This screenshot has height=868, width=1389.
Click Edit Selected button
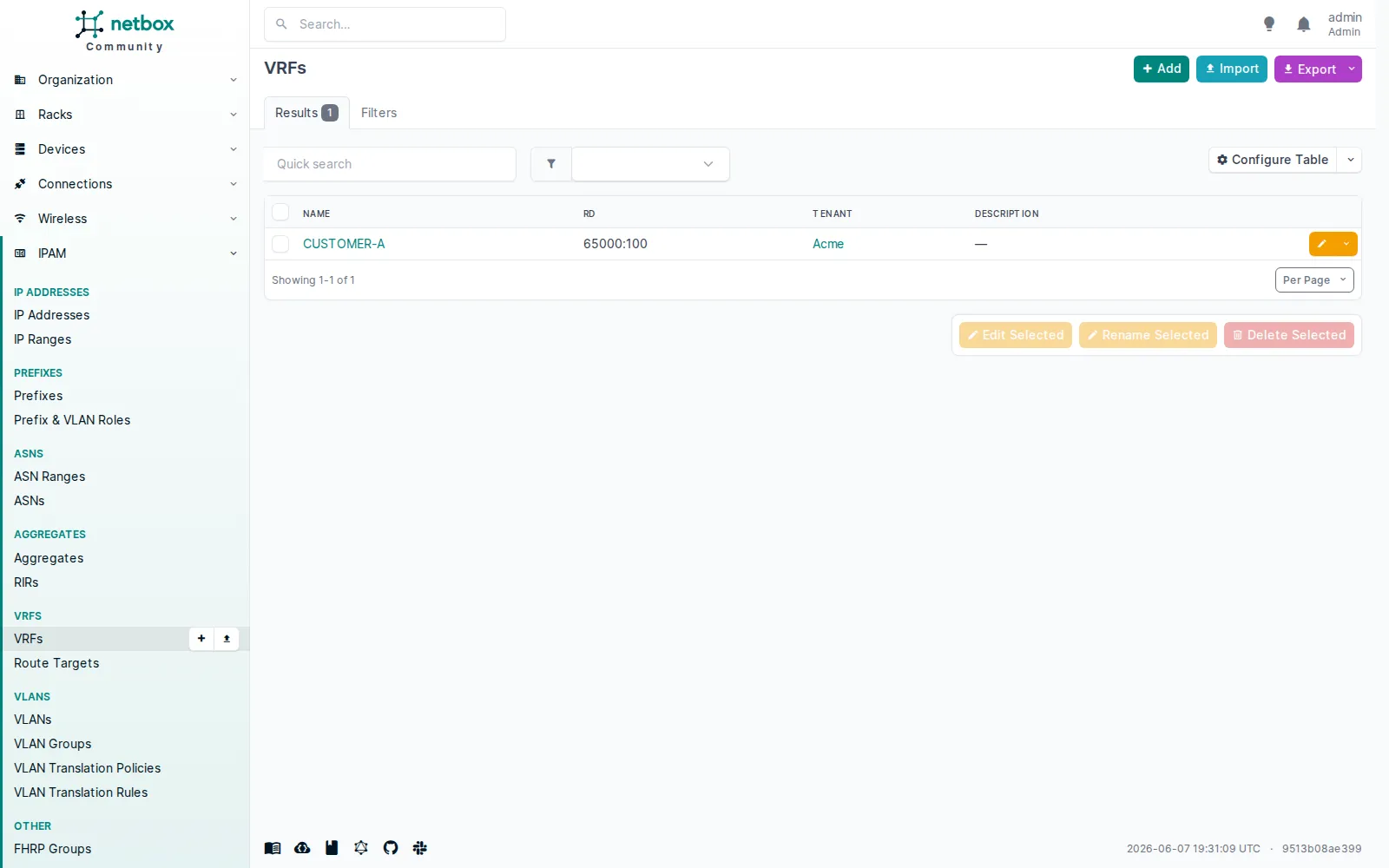coord(1016,335)
